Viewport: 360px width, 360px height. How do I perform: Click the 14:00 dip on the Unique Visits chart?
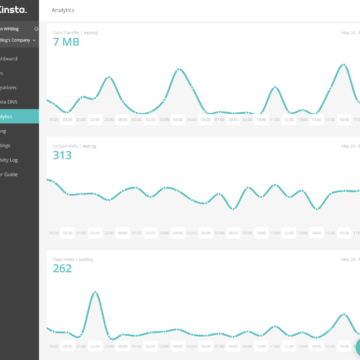317,209
